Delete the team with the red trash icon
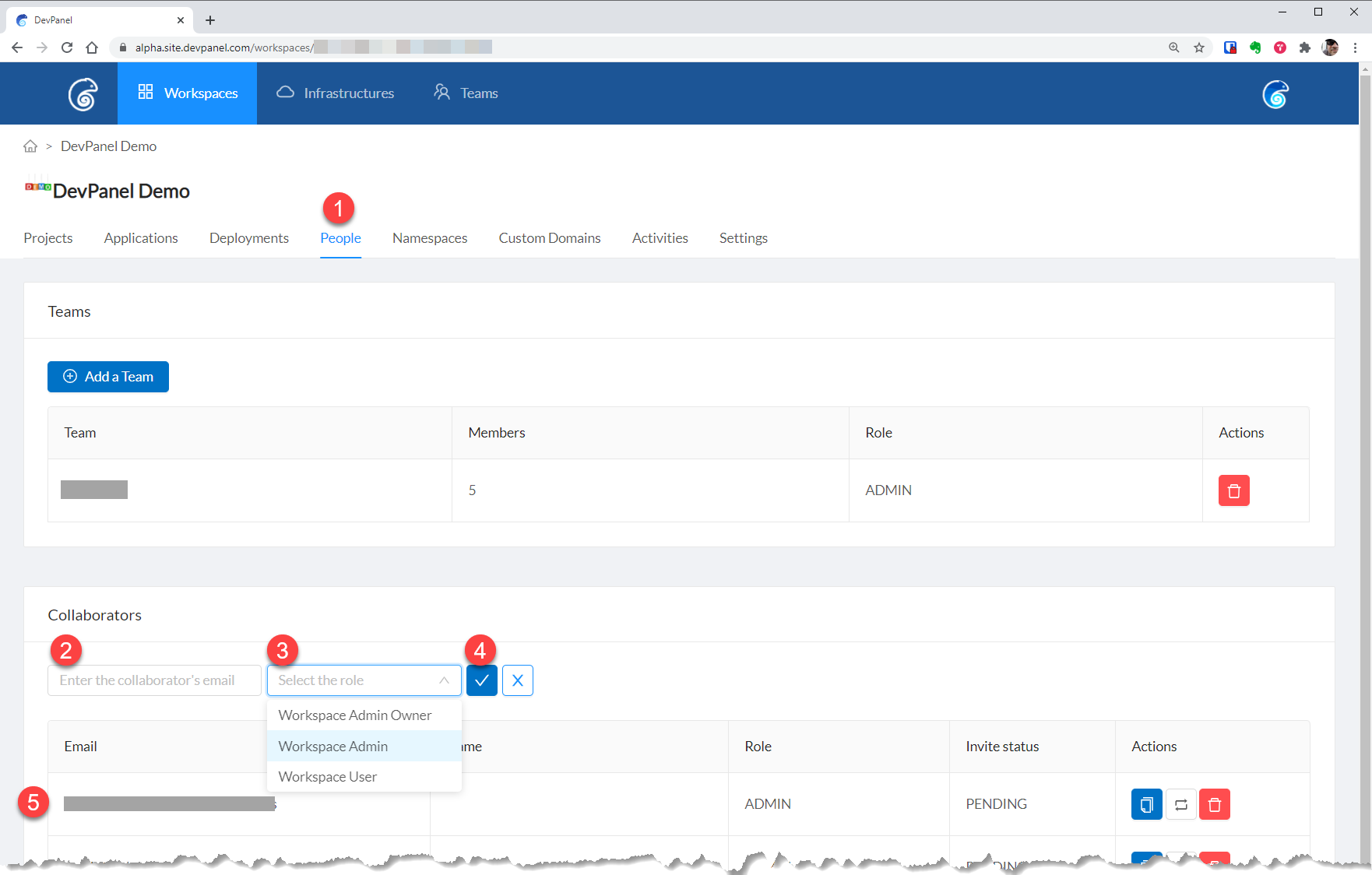Viewport: 1372px width, 875px height. pos(1233,490)
